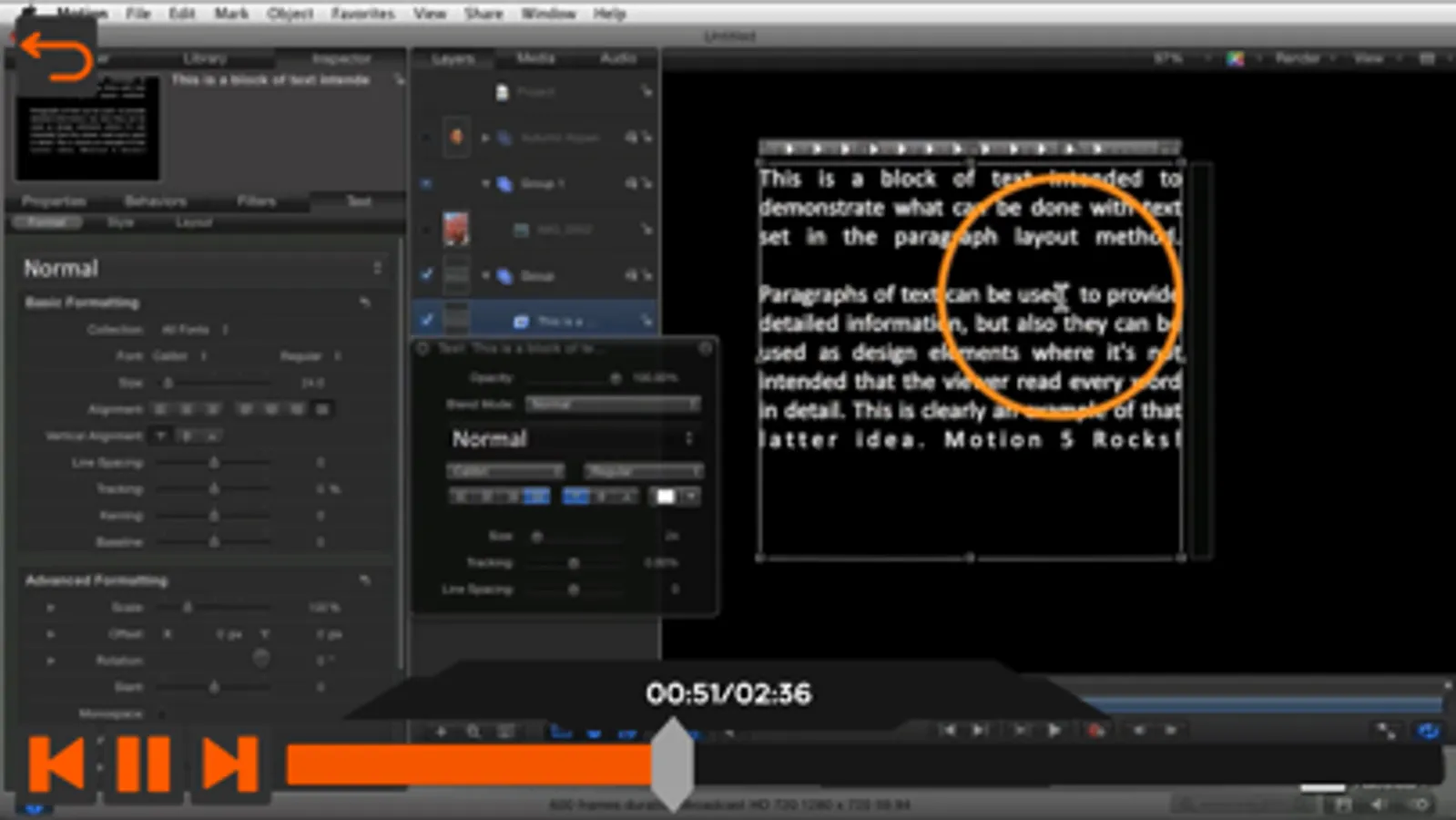The width and height of the screenshot is (1456, 820).
Task: Select highlighted justify button in HUD
Action: (535, 497)
